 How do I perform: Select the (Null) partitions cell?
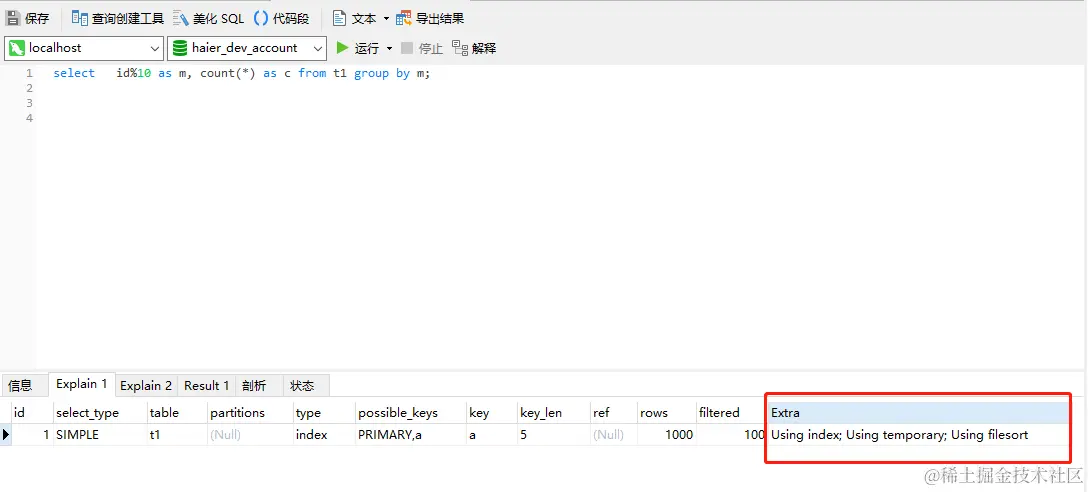coord(250,435)
